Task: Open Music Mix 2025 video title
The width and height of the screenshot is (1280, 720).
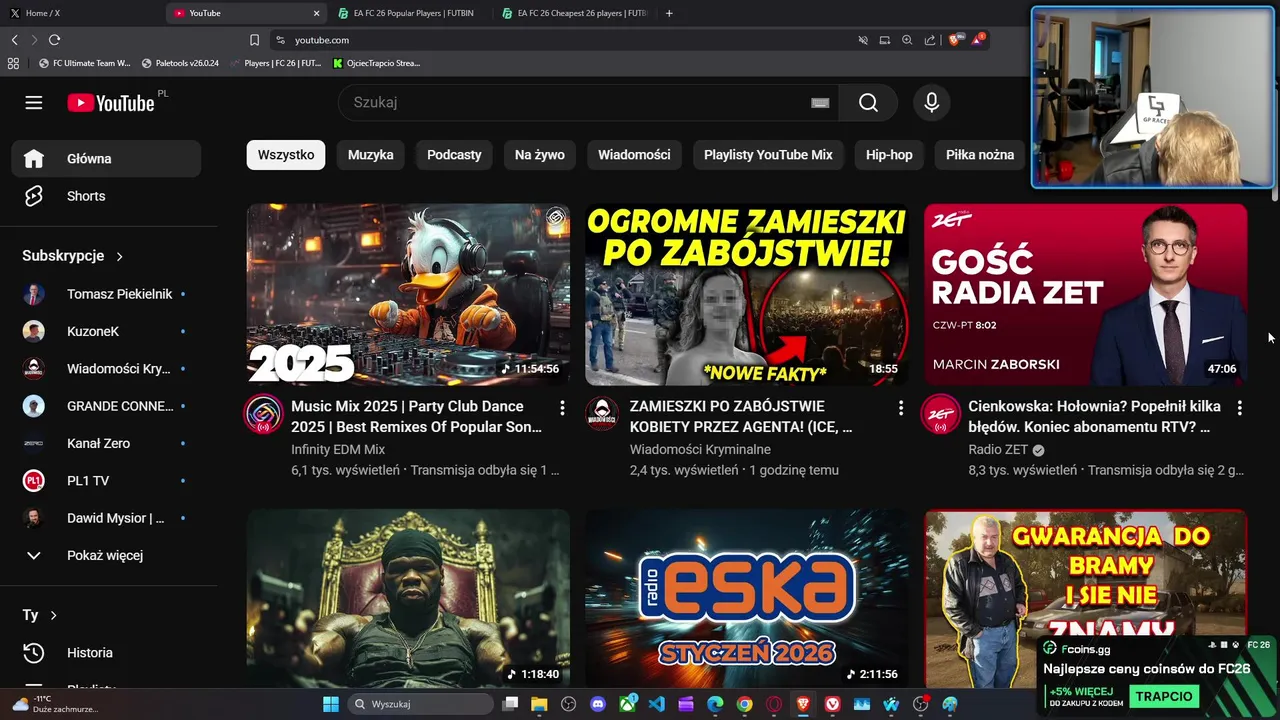Action: 417,416
